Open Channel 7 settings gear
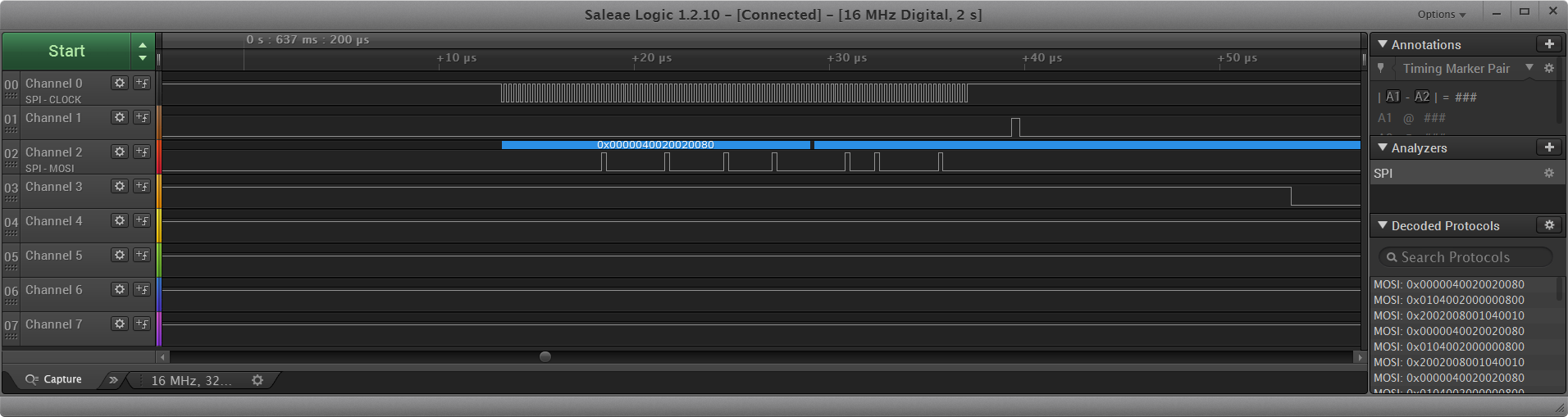This screenshot has width=1568, height=417. pyautogui.click(x=120, y=324)
